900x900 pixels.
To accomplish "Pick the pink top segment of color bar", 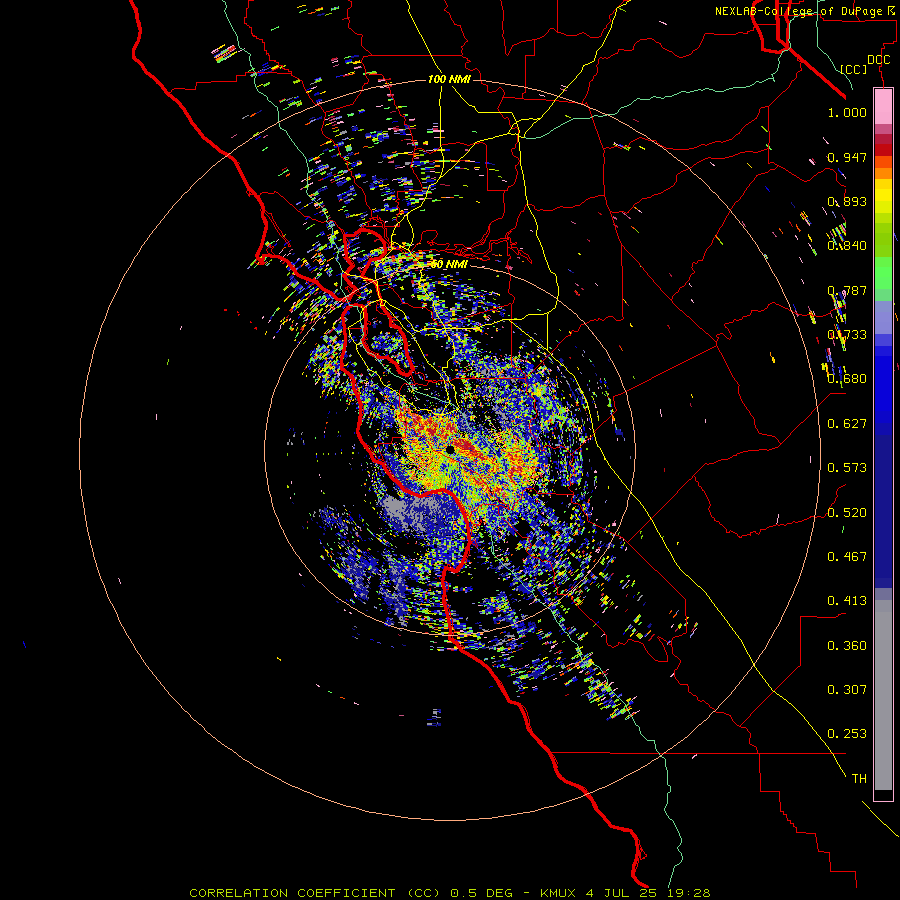I will pyautogui.click(x=883, y=107).
